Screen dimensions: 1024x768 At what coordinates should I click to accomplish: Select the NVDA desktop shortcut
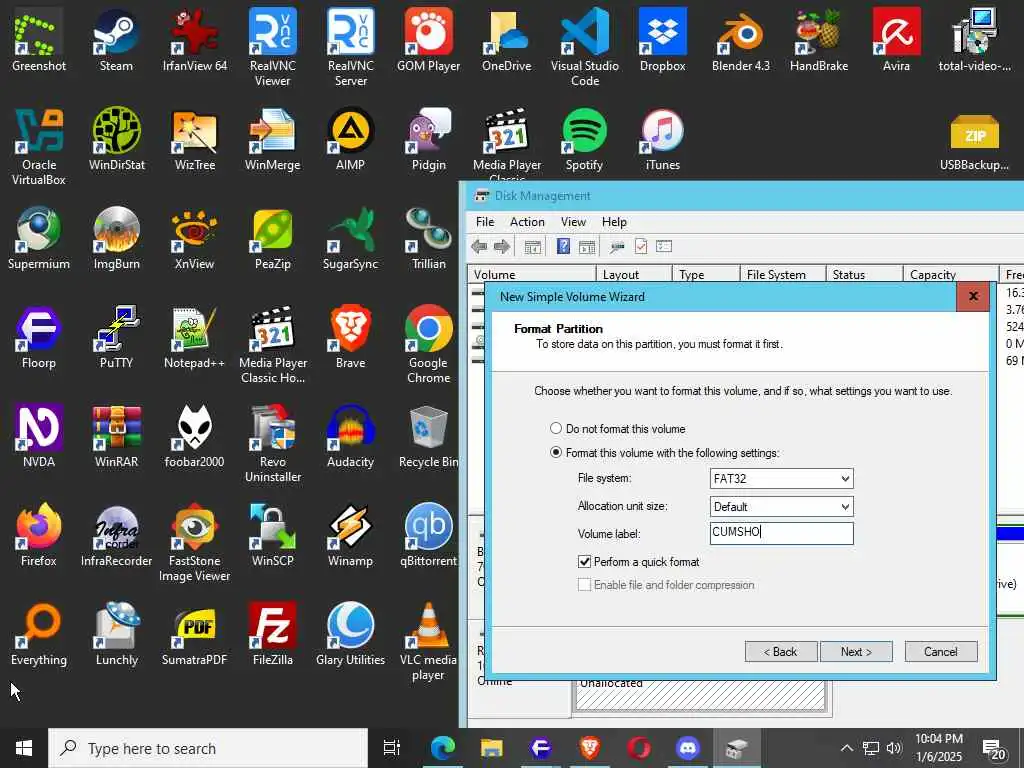[x=39, y=437]
